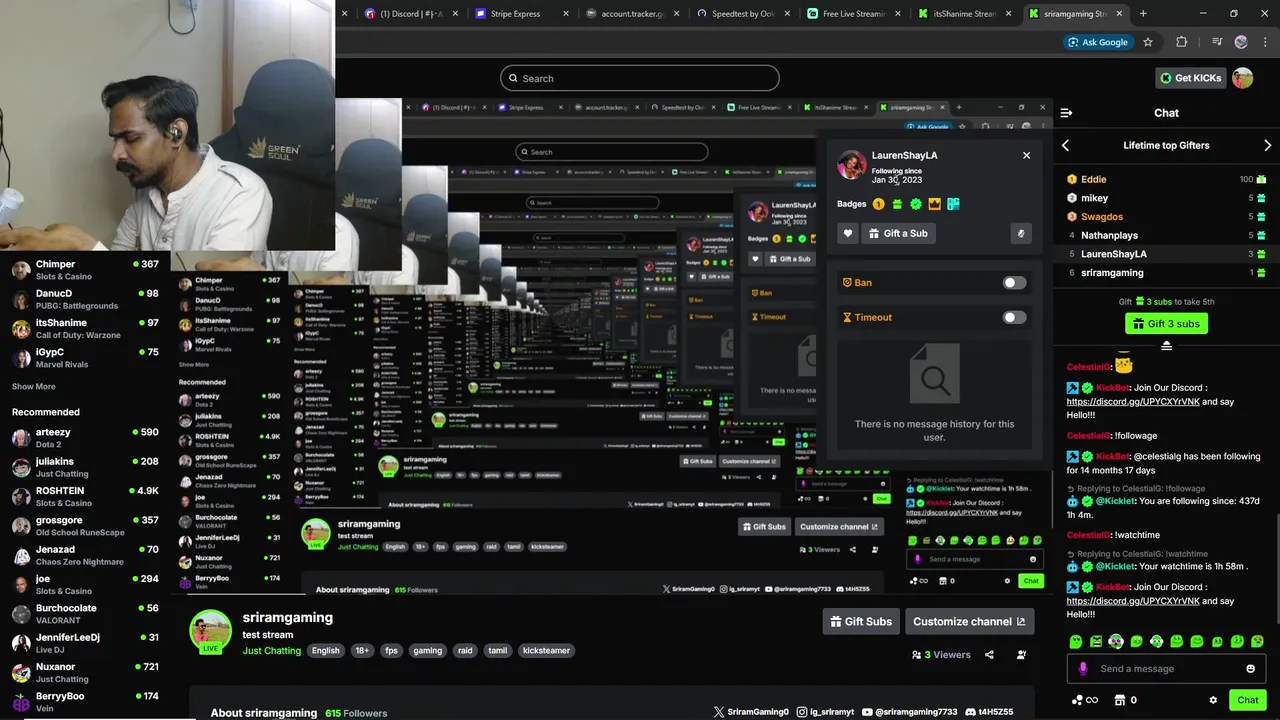Expand followed channels with Show More
The image size is (1280, 720).
pos(34,386)
